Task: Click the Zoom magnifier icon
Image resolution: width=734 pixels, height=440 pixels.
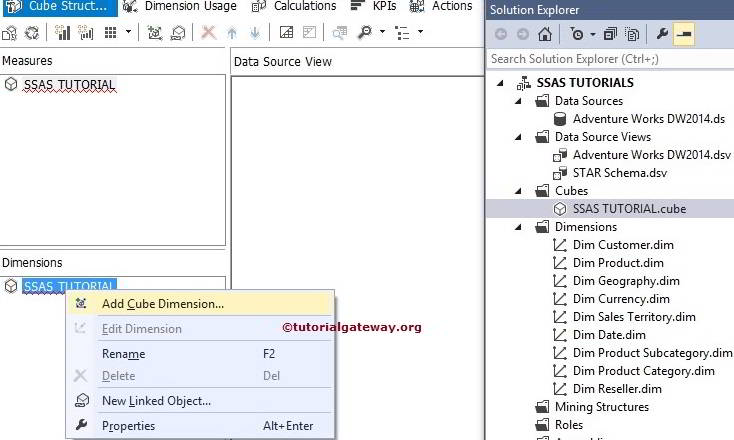Action: [364, 32]
